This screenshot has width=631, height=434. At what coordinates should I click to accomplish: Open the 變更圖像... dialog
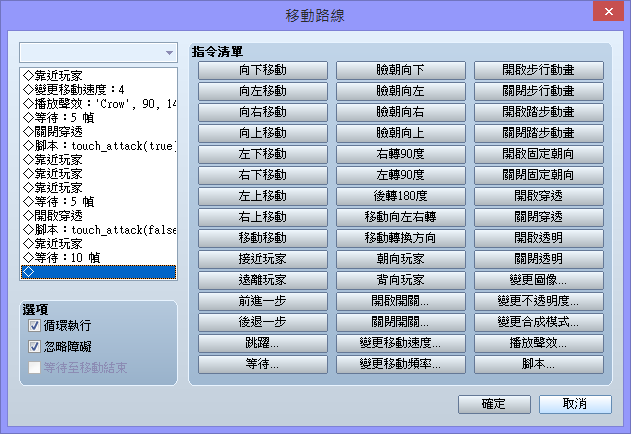(538, 280)
